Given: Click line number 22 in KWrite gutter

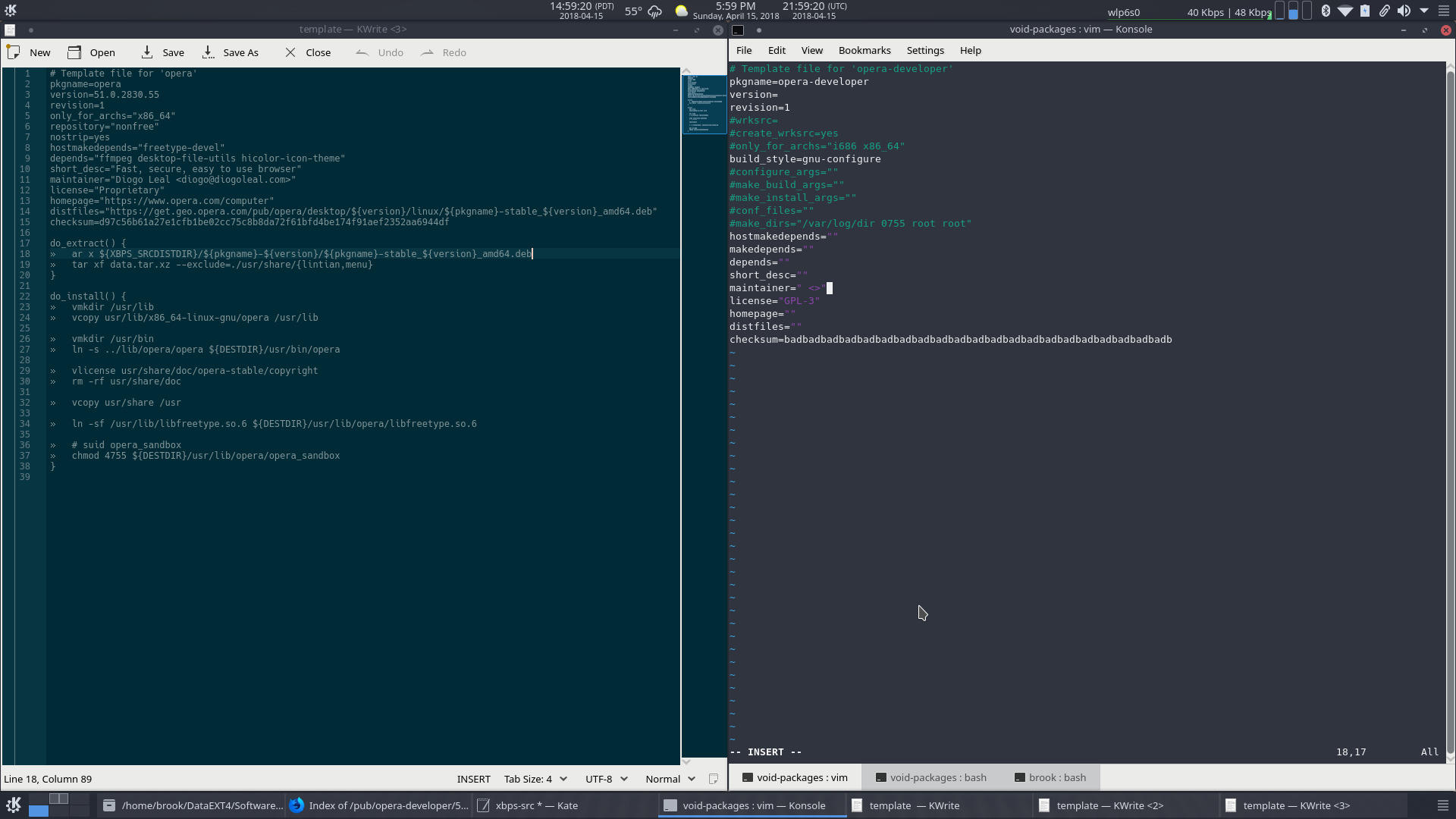Looking at the screenshot, I should [x=25, y=297].
